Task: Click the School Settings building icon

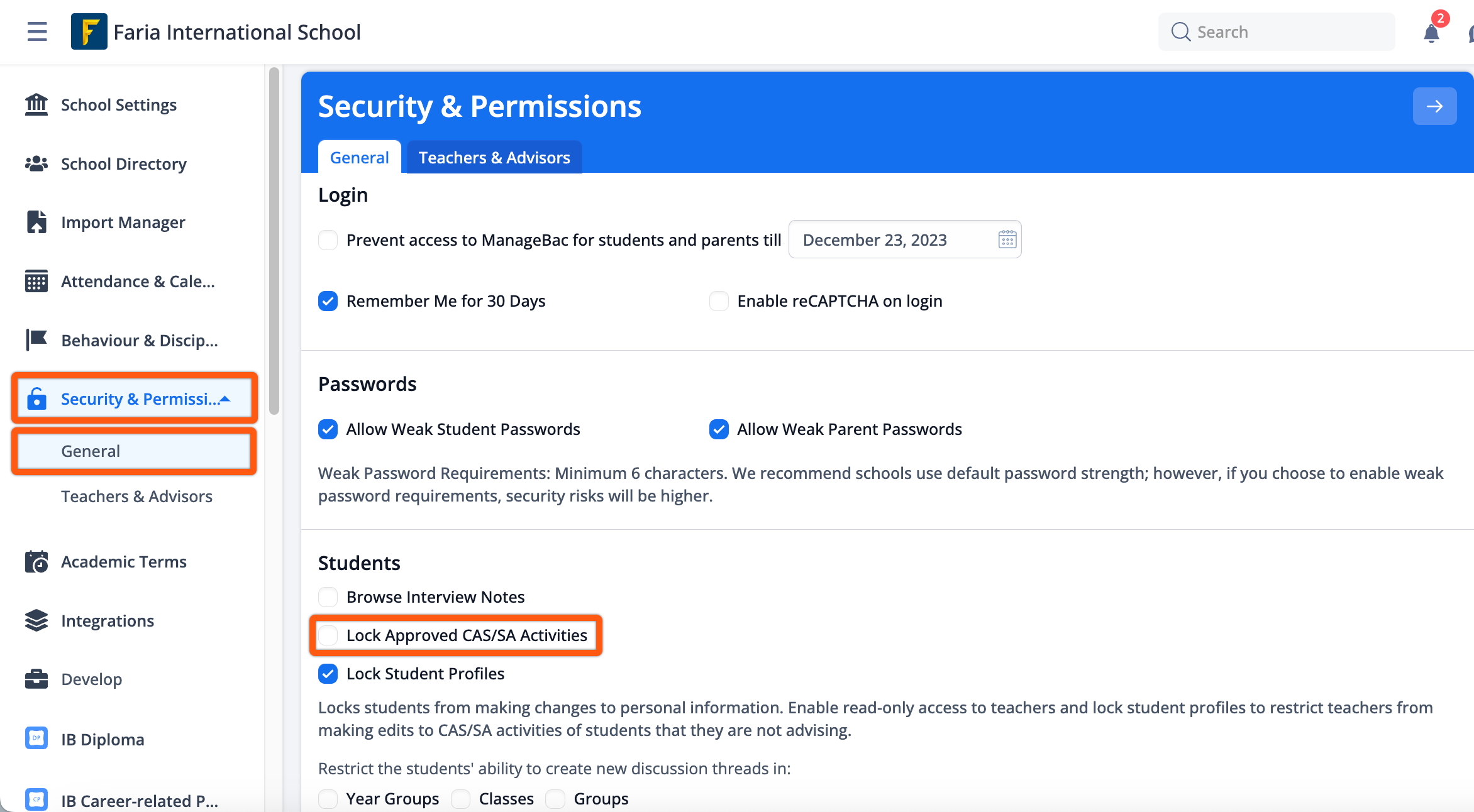Action: (36, 104)
